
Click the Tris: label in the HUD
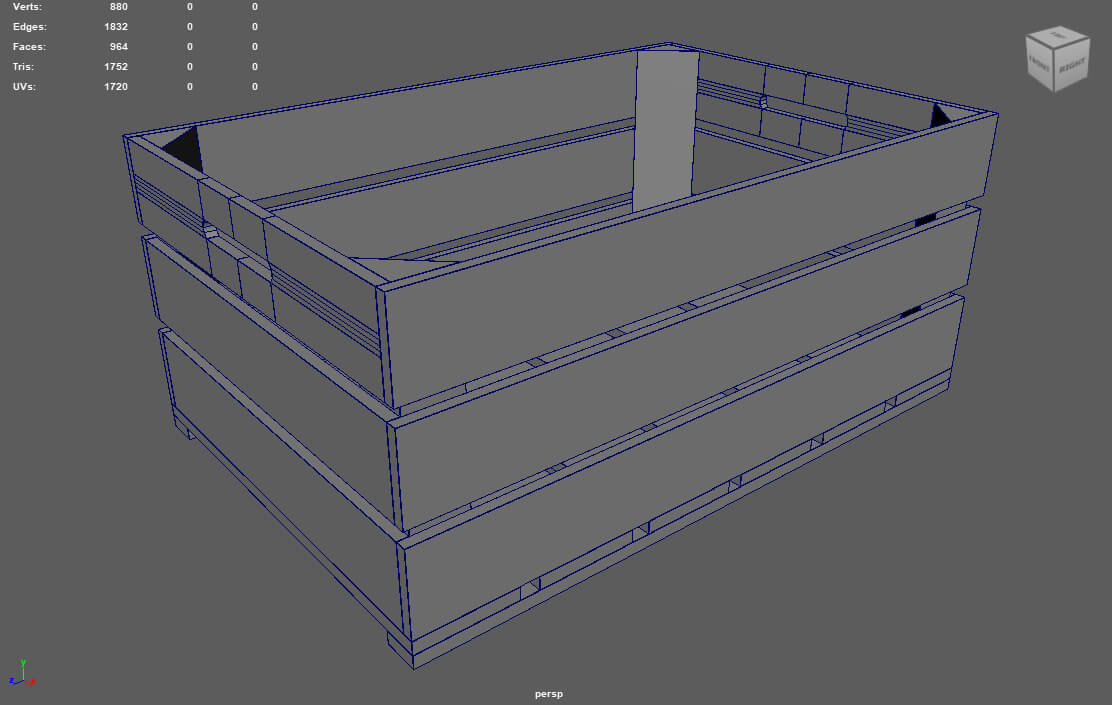click(23, 66)
